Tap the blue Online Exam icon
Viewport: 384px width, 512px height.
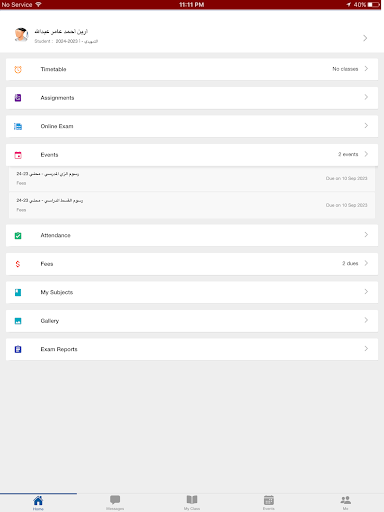[18, 126]
